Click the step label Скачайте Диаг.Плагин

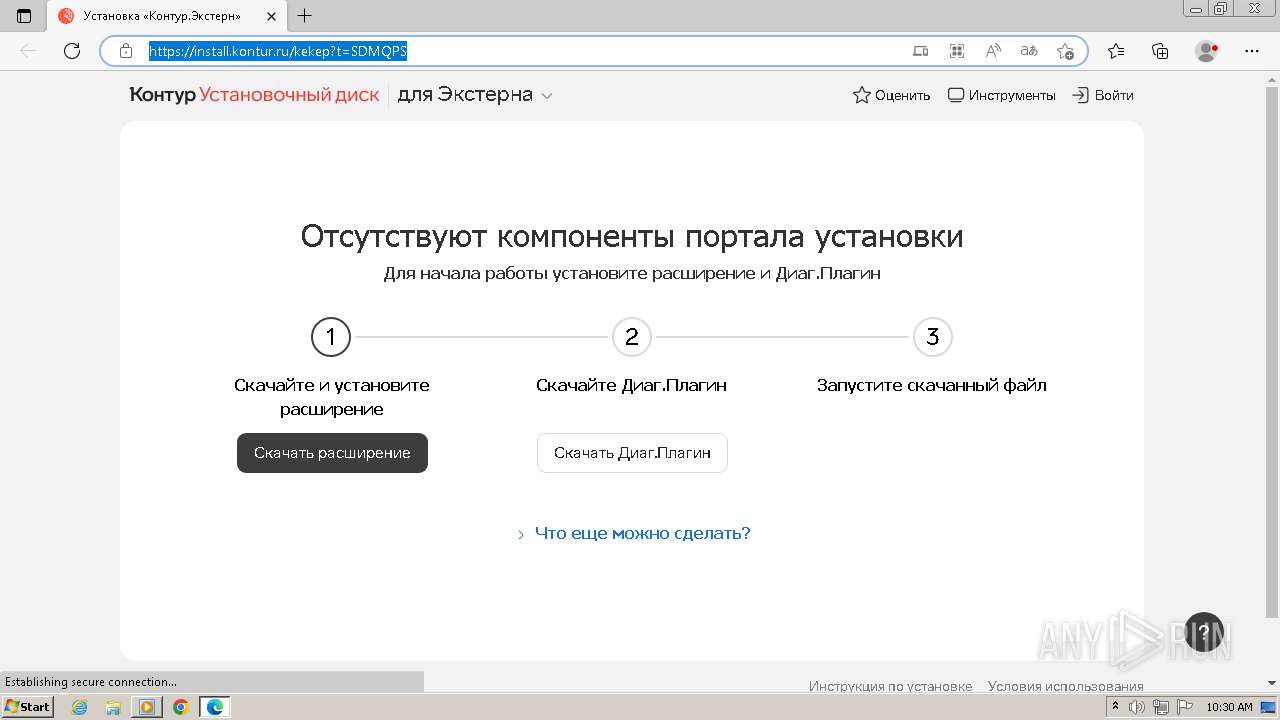tap(631, 385)
